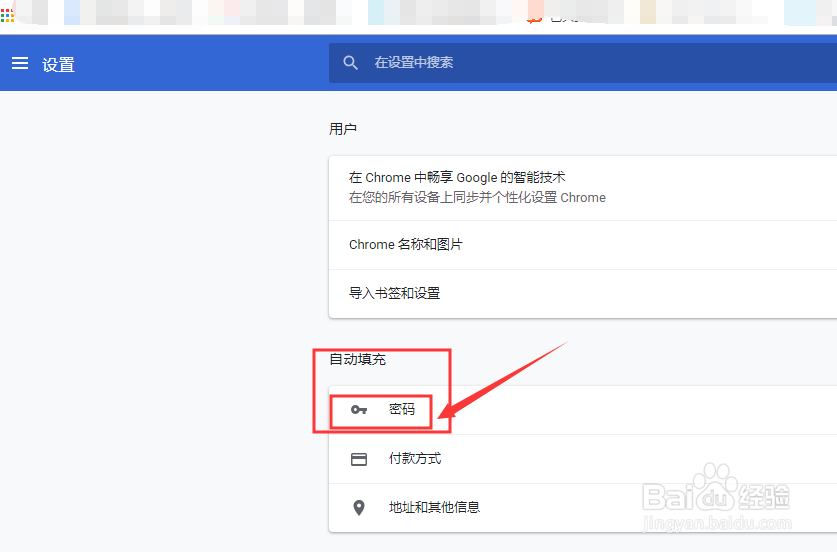Open Chrome 名称和图片 settings row
837x552 pixels.
point(583,245)
